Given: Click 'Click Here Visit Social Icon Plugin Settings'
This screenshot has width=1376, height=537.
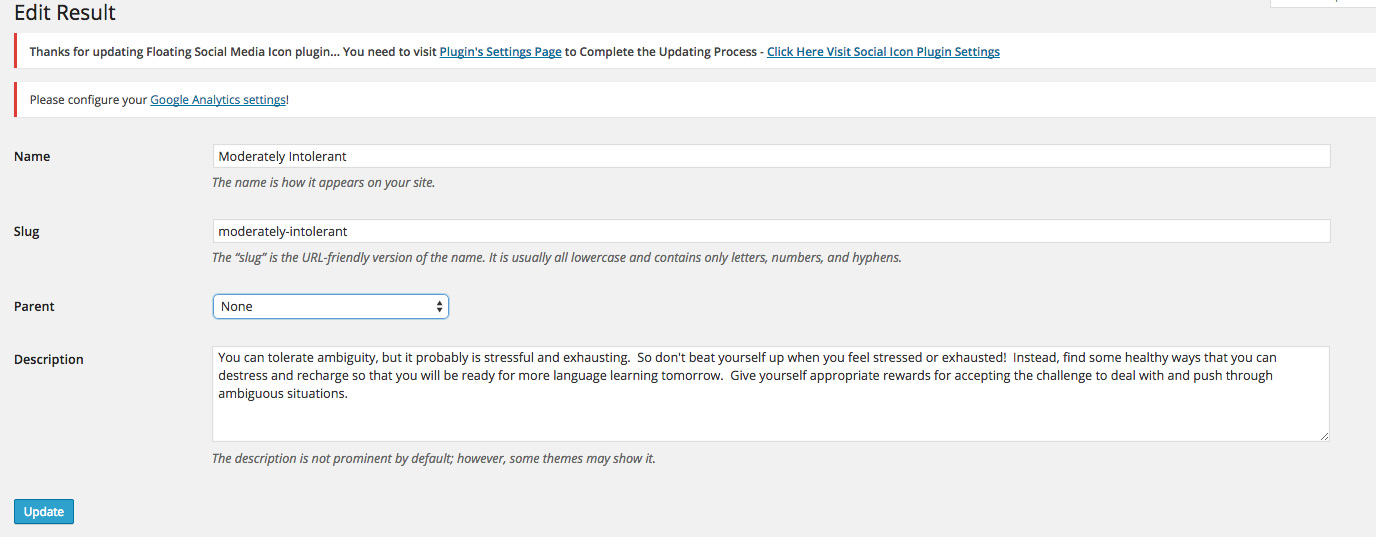Looking at the screenshot, I should (x=883, y=52).
